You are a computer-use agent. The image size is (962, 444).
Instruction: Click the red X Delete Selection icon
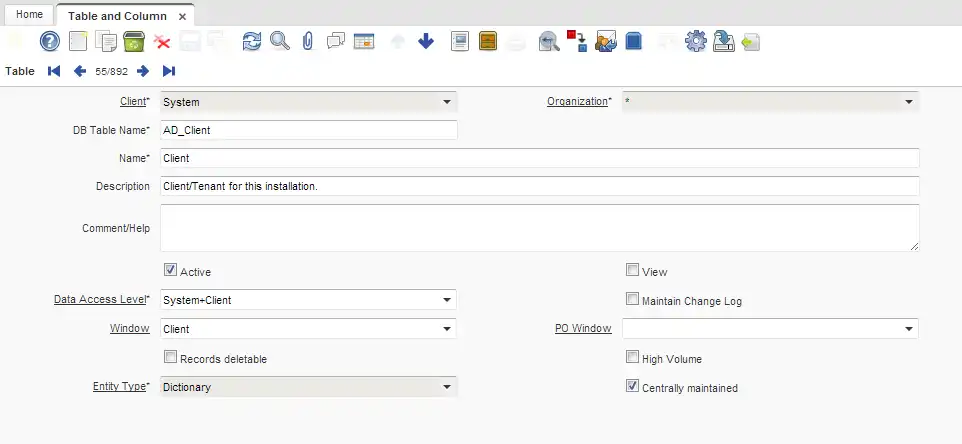coord(162,42)
